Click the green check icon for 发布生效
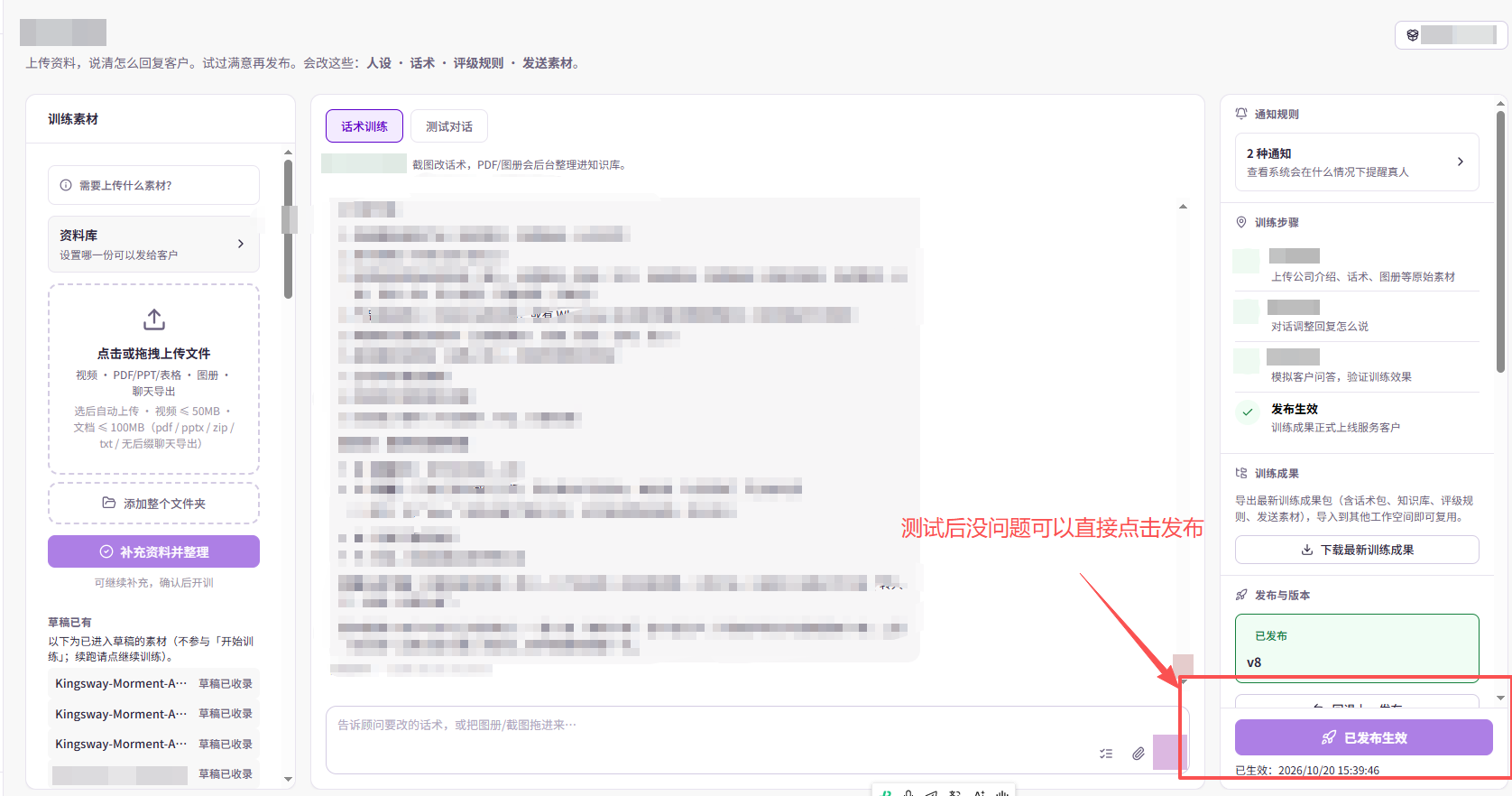The width and height of the screenshot is (1512, 796). click(x=1247, y=412)
